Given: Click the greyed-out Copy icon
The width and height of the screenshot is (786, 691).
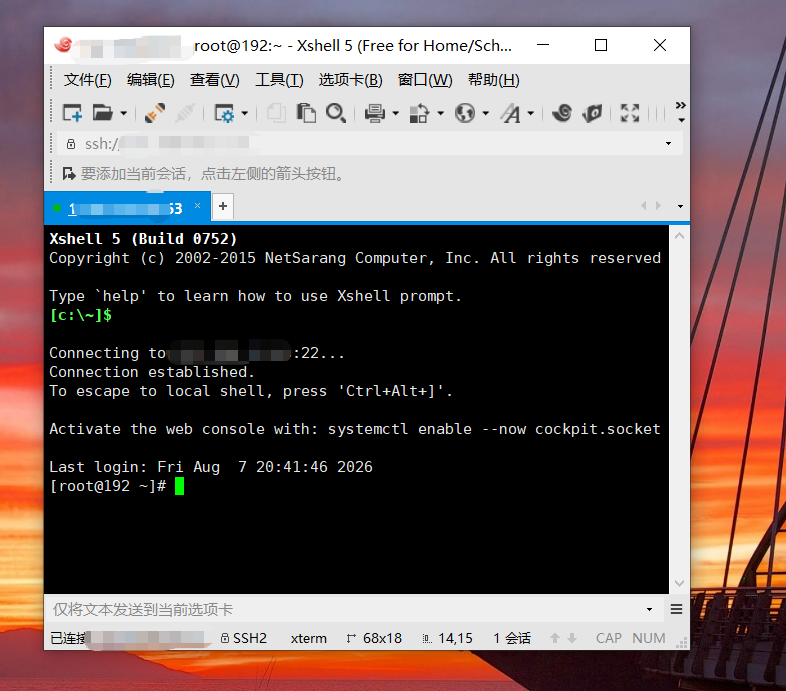Looking at the screenshot, I should point(276,113).
